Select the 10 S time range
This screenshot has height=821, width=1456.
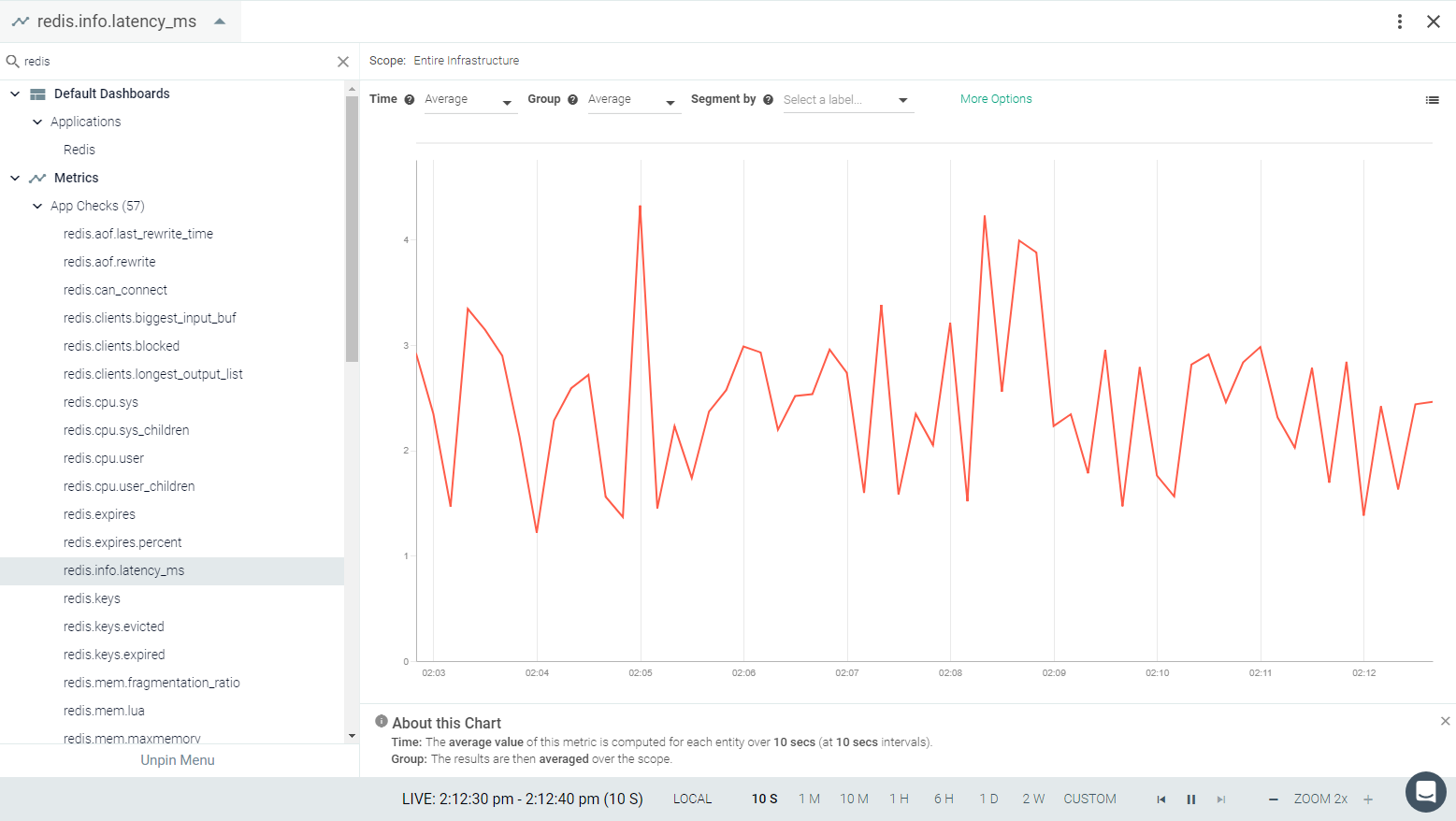tap(765, 799)
